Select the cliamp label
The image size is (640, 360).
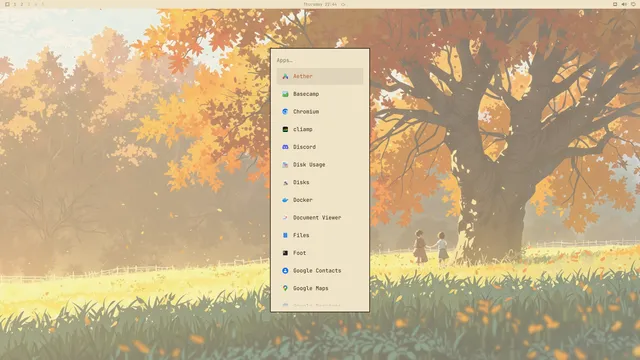click(x=302, y=129)
